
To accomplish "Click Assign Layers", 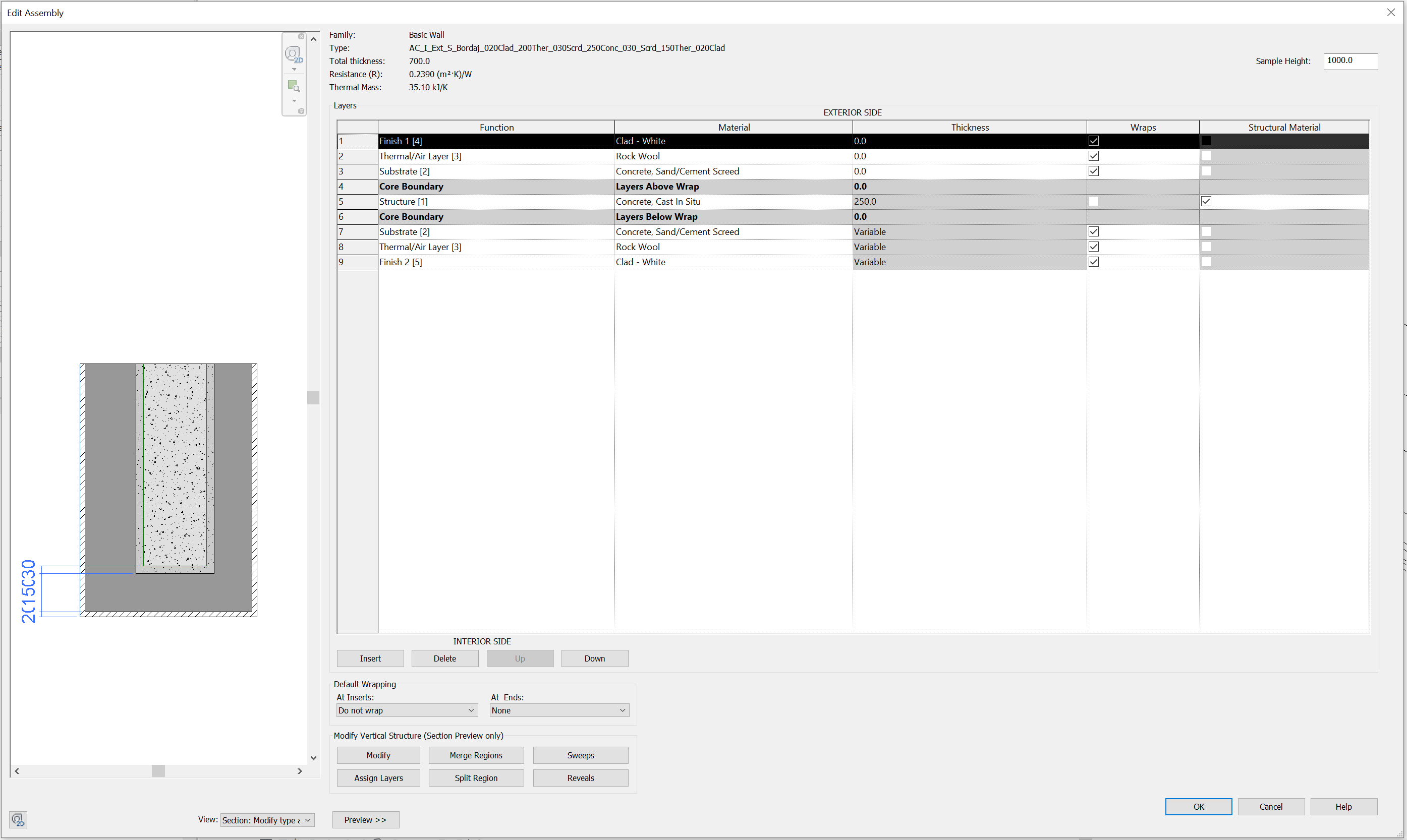I will pyautogui.click(x=378, y=777).
